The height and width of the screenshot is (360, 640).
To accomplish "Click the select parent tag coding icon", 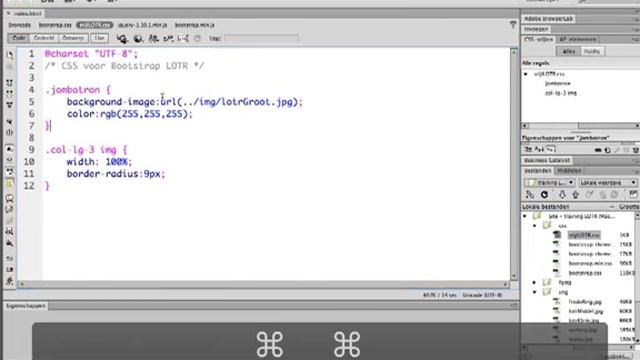I will click(10, 122).
